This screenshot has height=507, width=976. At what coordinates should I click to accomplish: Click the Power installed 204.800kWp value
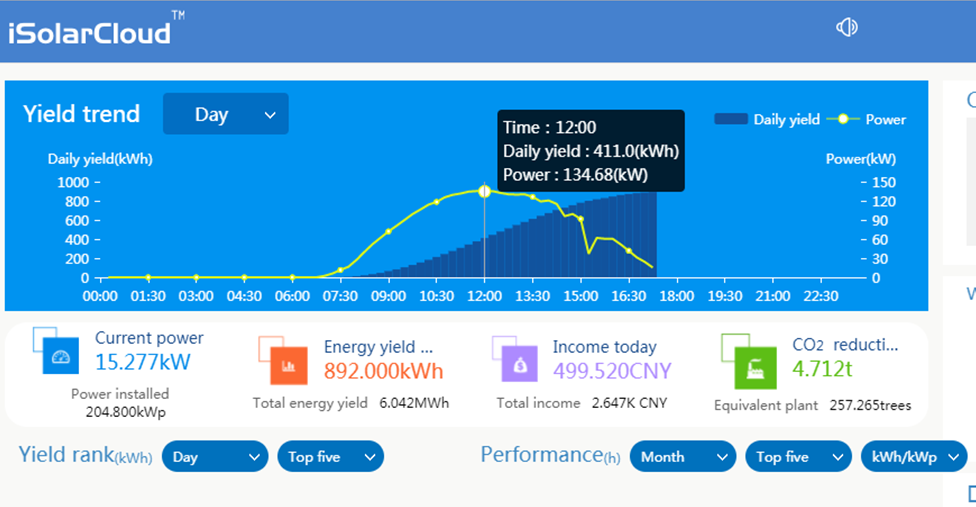(x=126, y=412)
